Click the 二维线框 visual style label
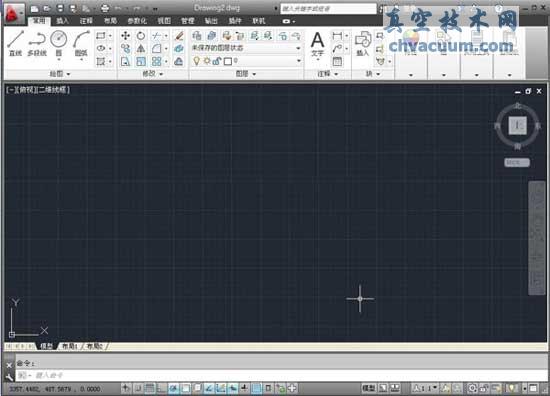Screen dimensions: 550x396 (x=52, y=90)
